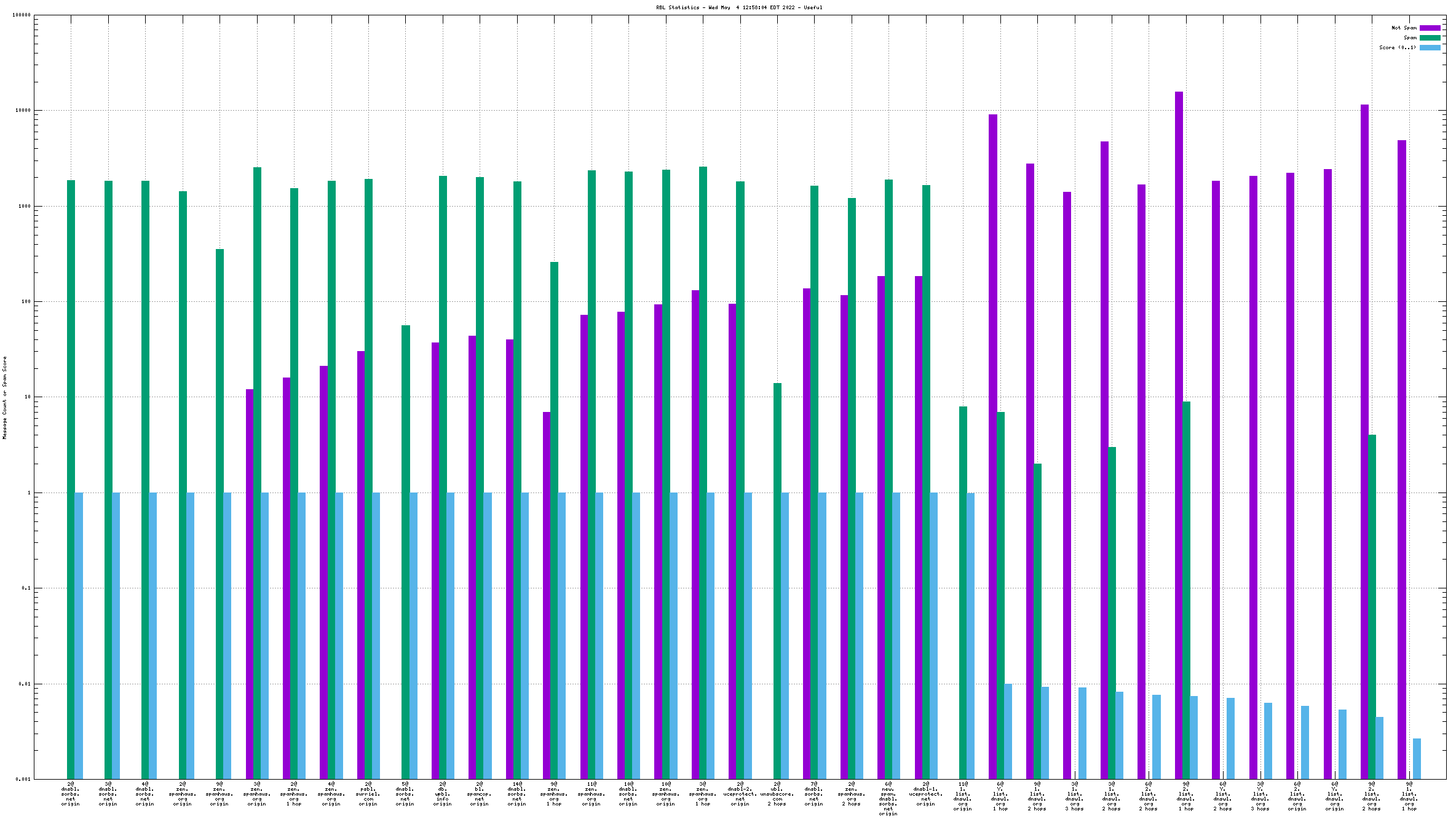Click the blue Score legend swatch
This screenshot has height=819, width=1456.
[1430, 47]
